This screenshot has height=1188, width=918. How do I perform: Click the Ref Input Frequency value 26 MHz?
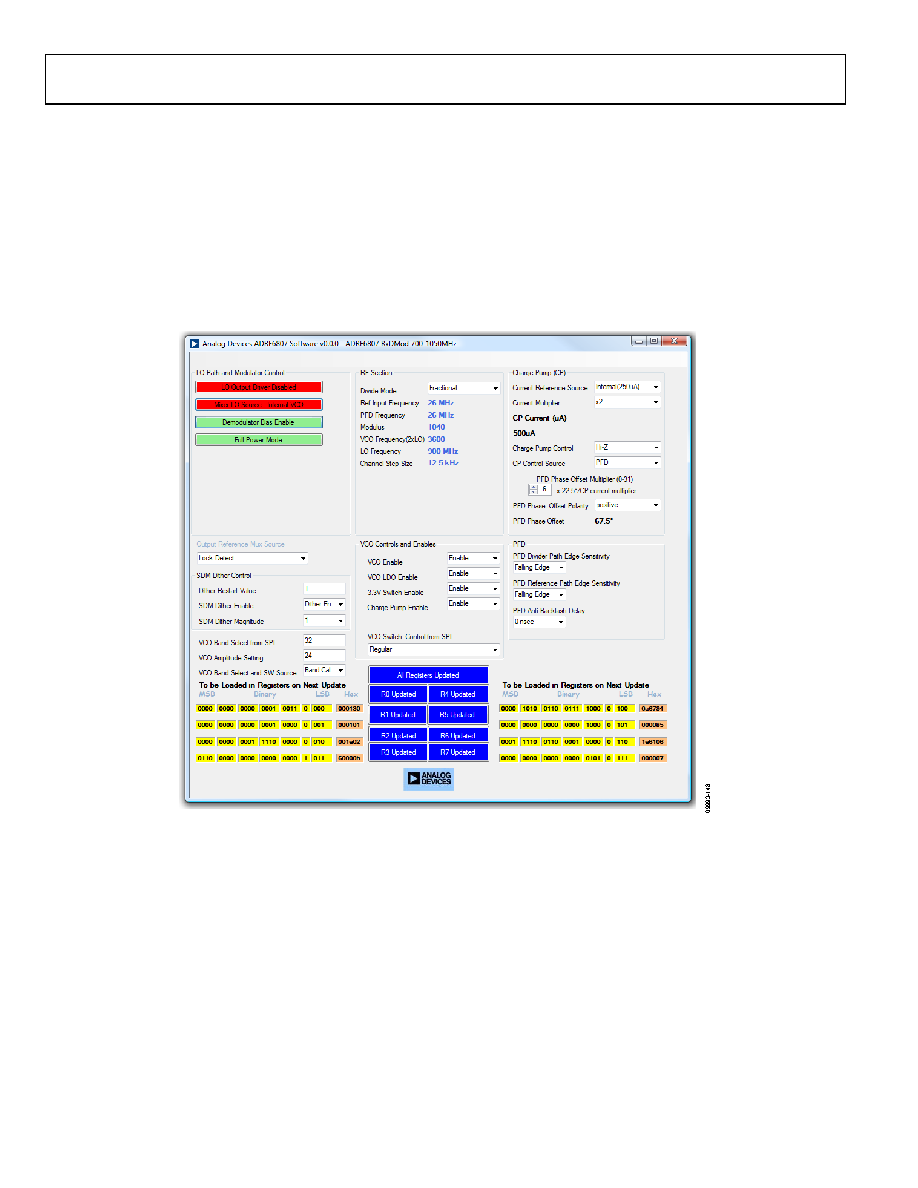tap(441, 403)
